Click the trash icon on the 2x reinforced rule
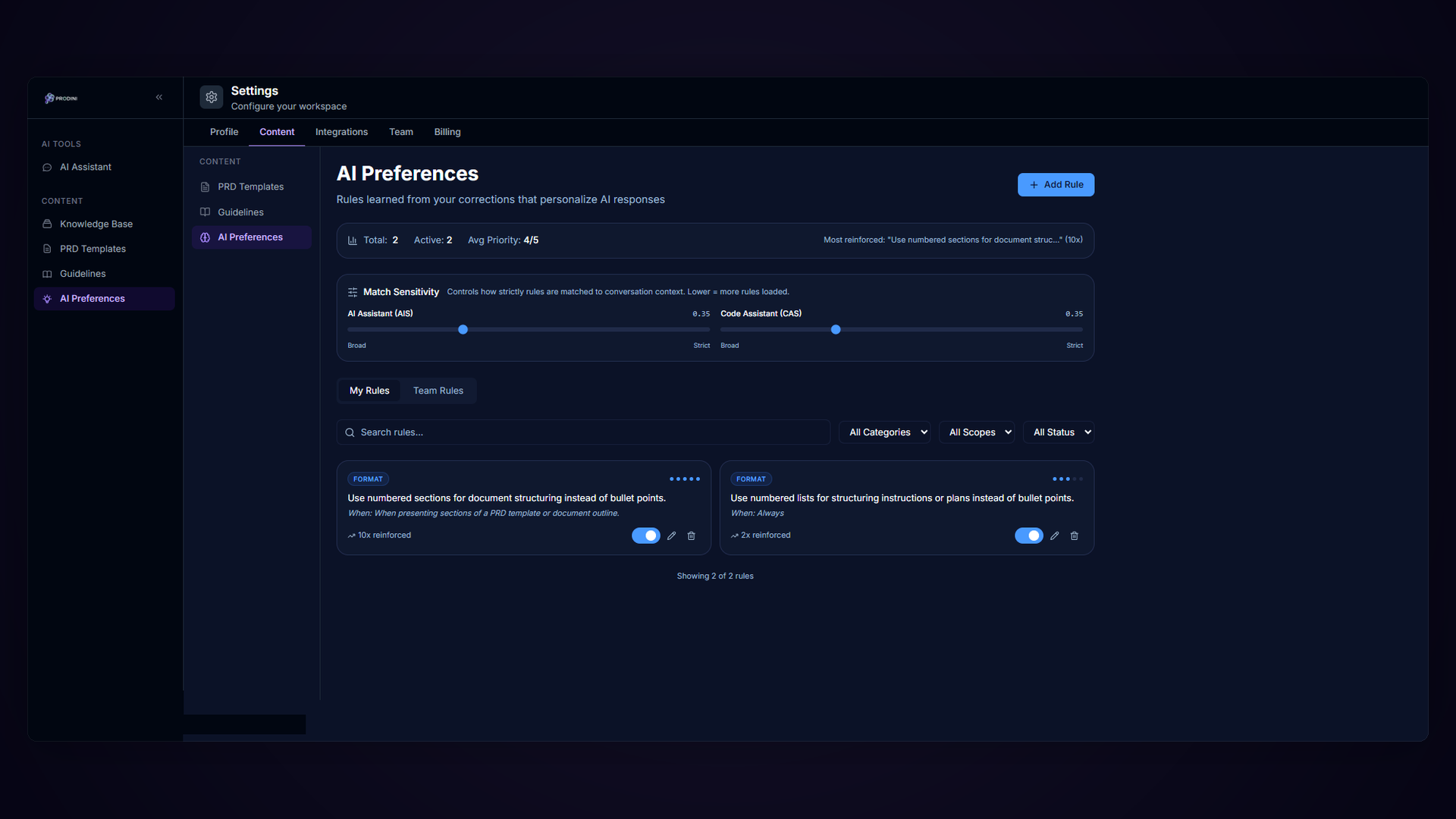Viewport: 1456px width, 819px height. coord(1075,535)
